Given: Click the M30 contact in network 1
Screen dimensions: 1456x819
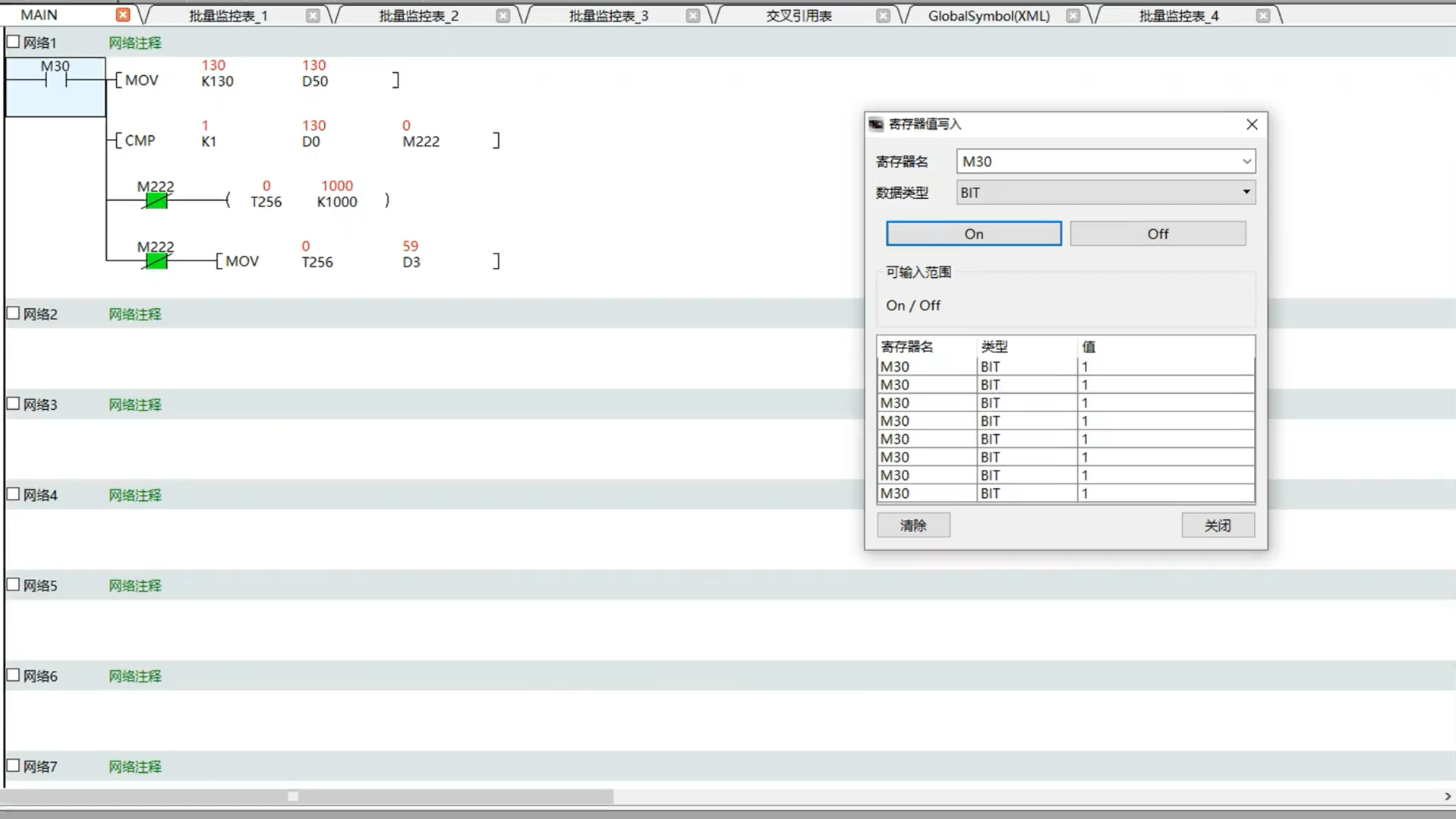Looking at the screenshot, I should coord(55,80).
